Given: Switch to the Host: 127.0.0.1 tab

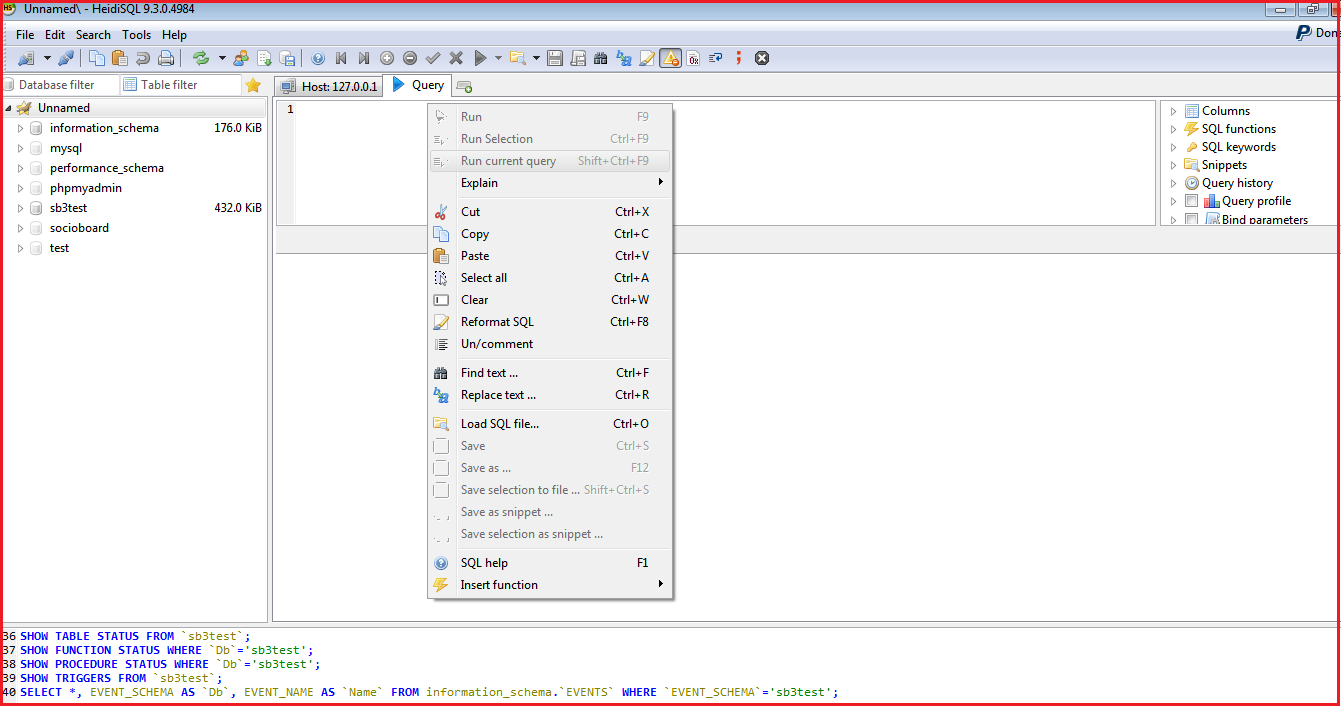Looking at the screenshot, I should [329, 86].
